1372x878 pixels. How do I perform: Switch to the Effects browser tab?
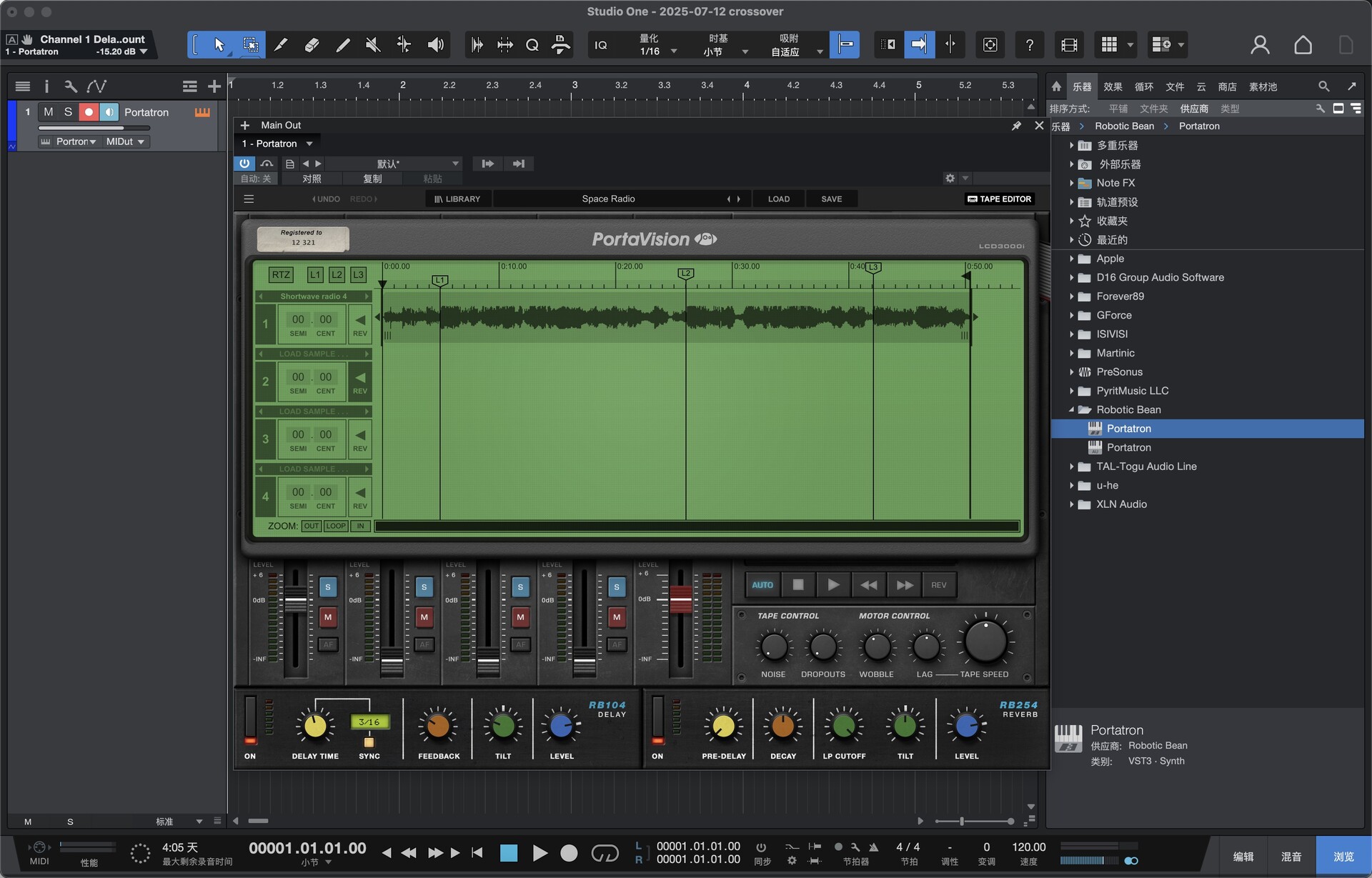tap(1113, 86)
